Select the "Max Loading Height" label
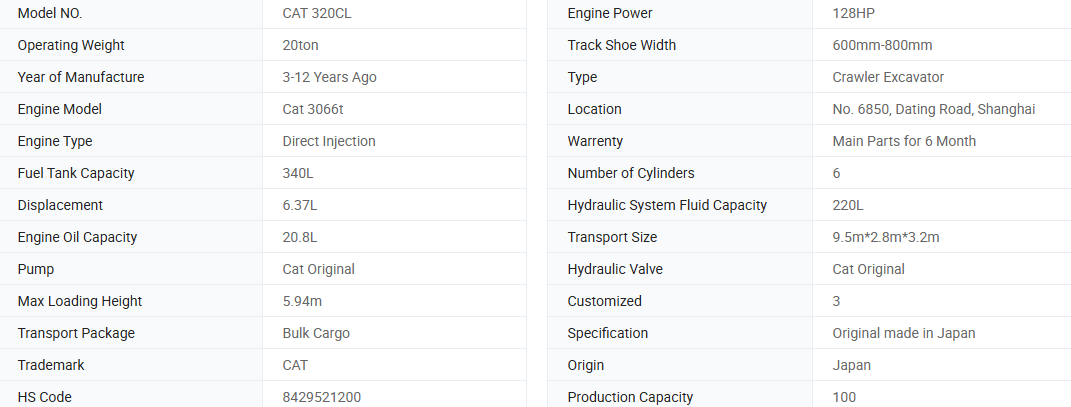Image resolution: width=1071 pixels, height=407 pixels. click(x=80, y=302)
